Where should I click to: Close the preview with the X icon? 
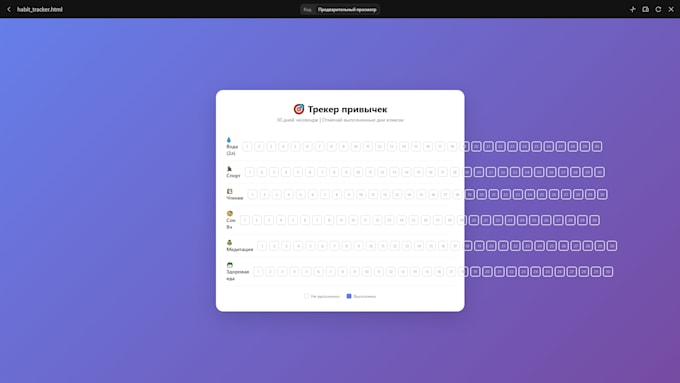click(x=671, y=9)
